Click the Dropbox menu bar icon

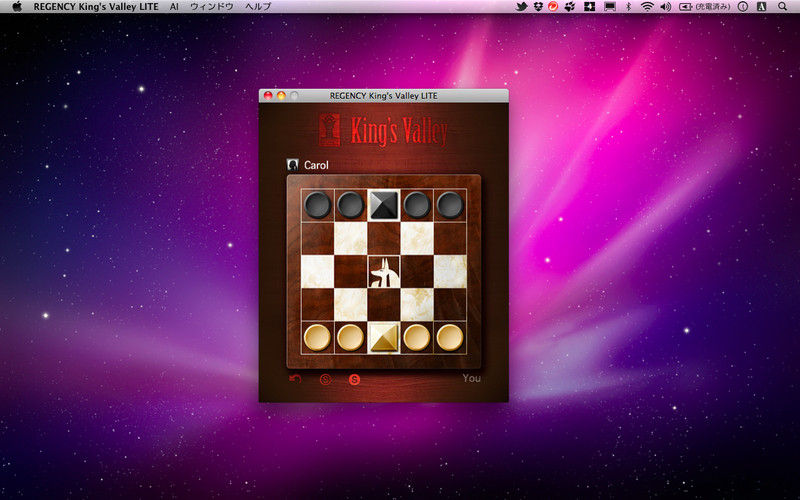[538, 7]
